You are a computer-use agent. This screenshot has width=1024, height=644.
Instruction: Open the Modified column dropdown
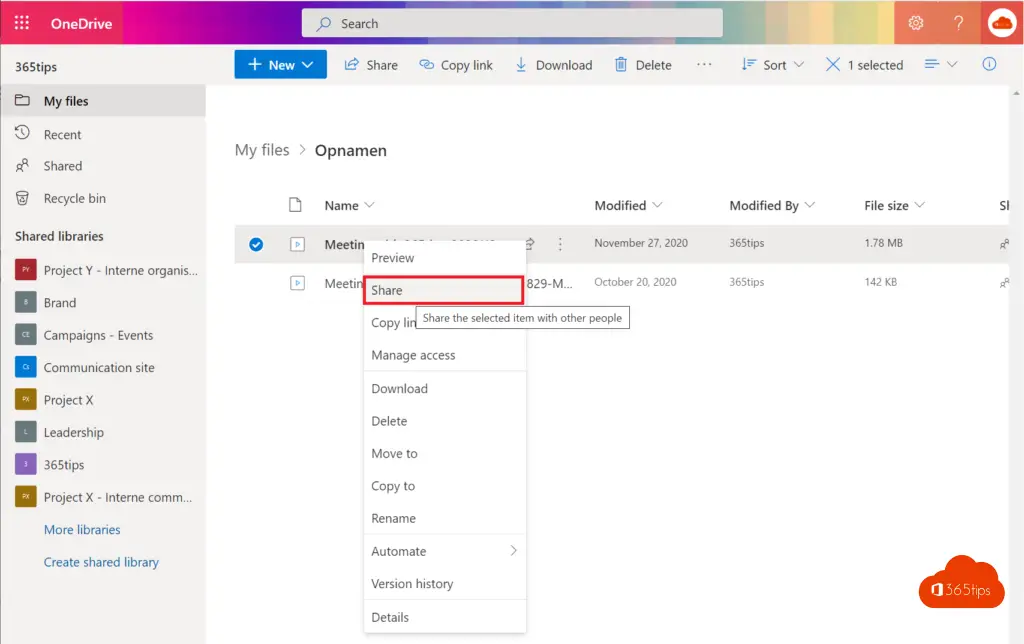tap(628, 205)
